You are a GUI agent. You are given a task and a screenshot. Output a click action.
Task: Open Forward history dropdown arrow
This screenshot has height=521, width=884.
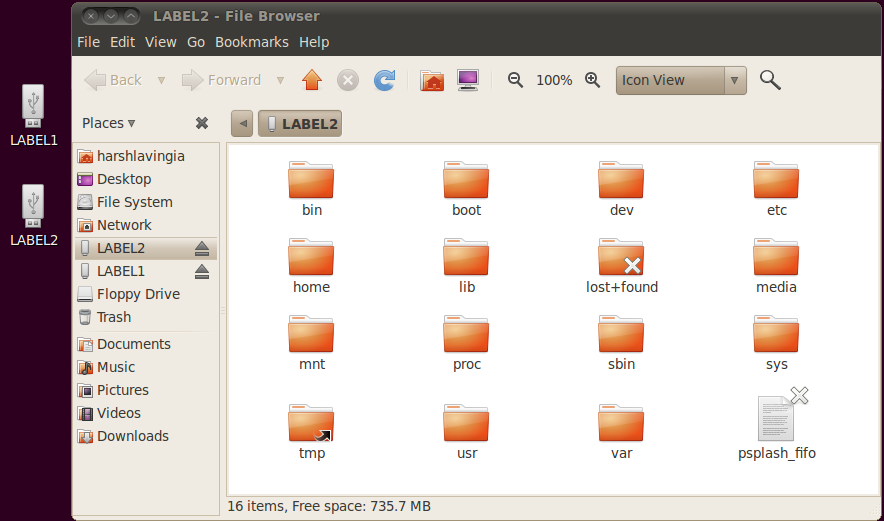[280, 81]
